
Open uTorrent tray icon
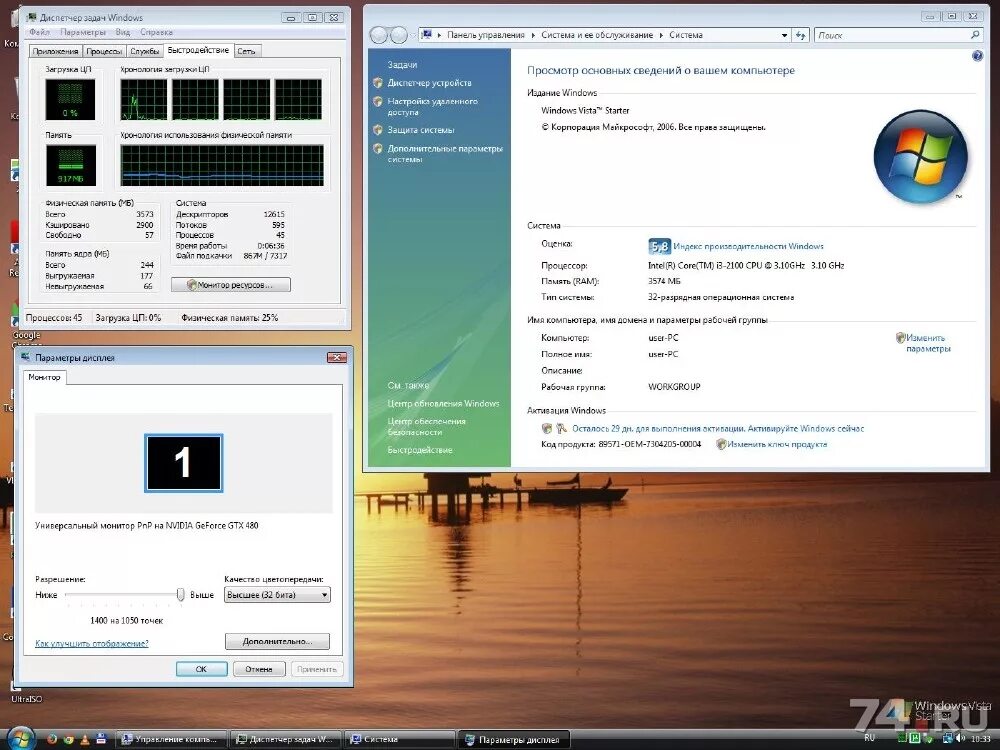[915, 739]
